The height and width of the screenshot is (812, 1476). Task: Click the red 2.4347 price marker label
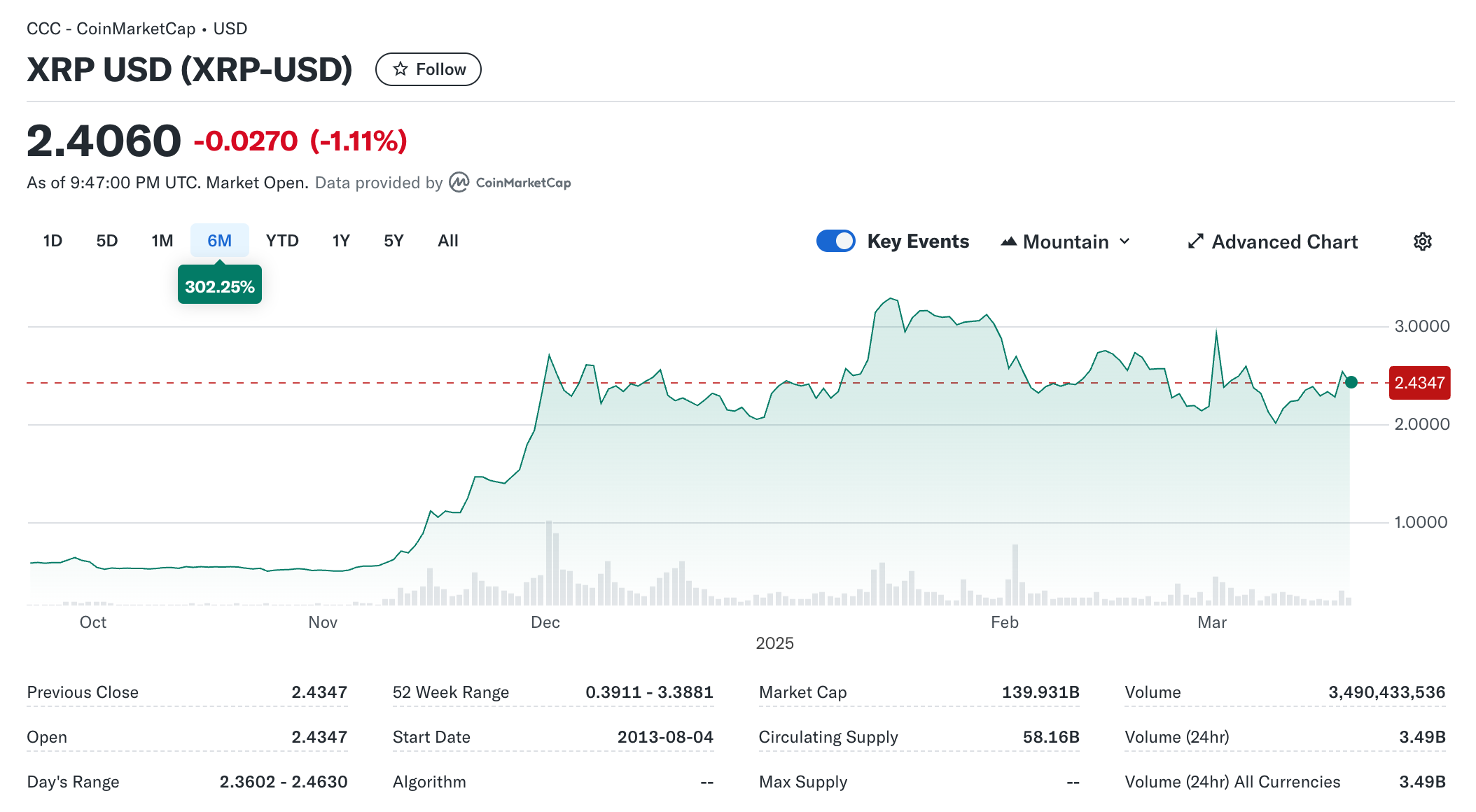tap(1419, 383)
